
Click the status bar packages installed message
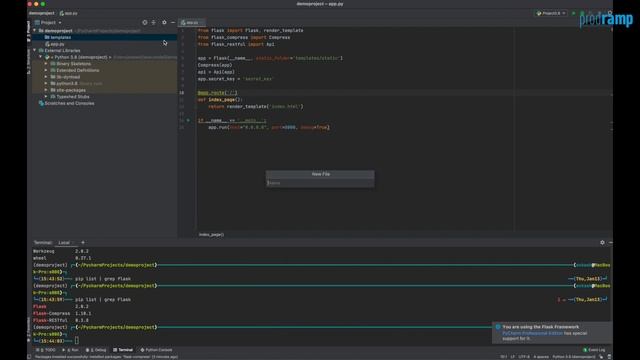pyautogui.click(x=106, y=357)
